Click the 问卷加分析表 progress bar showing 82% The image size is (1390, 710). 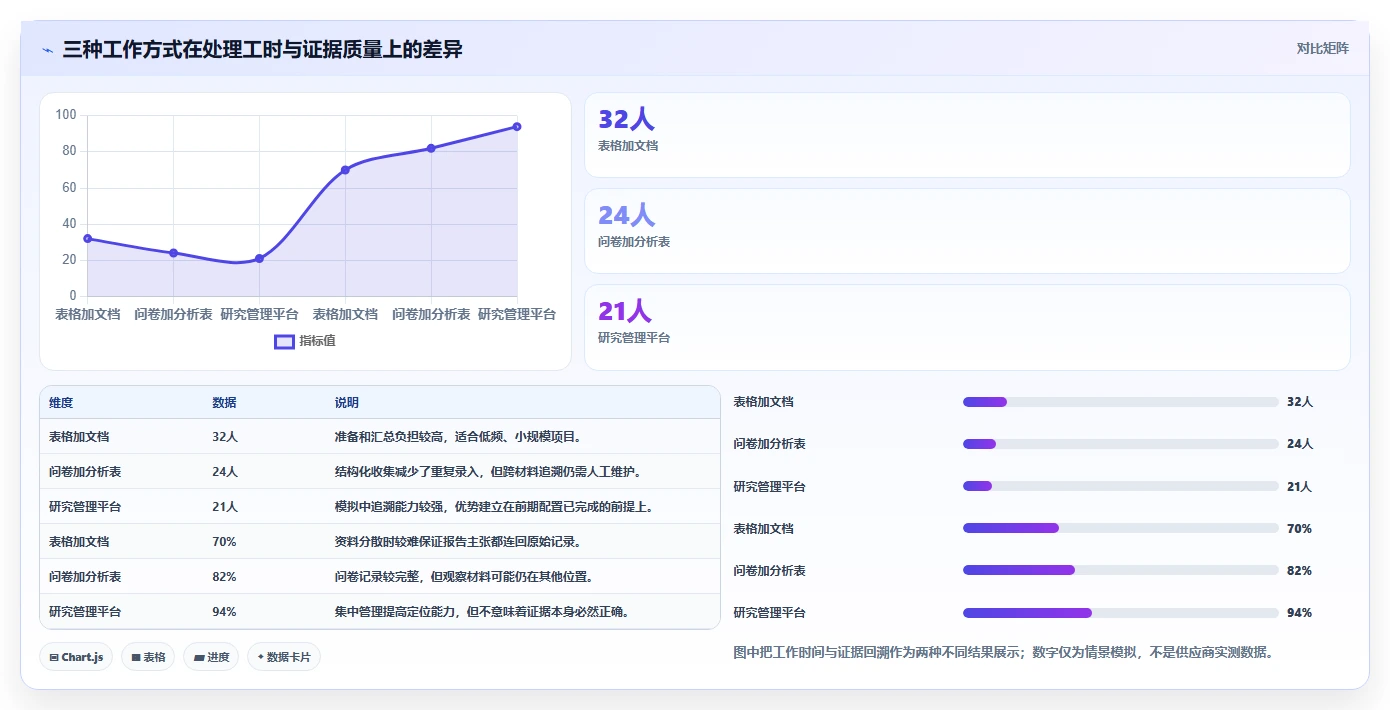tap(1120, 570)
